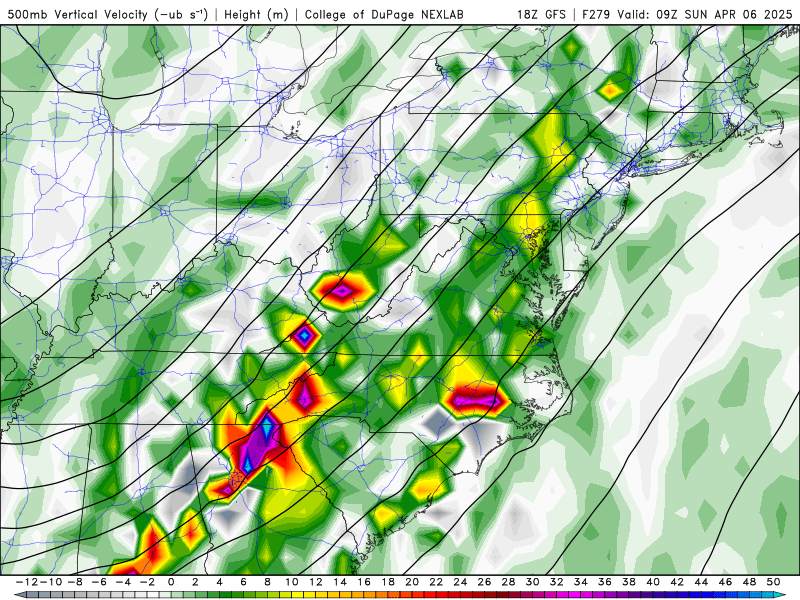The width and height of the screenshot is (800, 600).
Task: Click the '42' legend value
Action: click(x=677, y=582)
